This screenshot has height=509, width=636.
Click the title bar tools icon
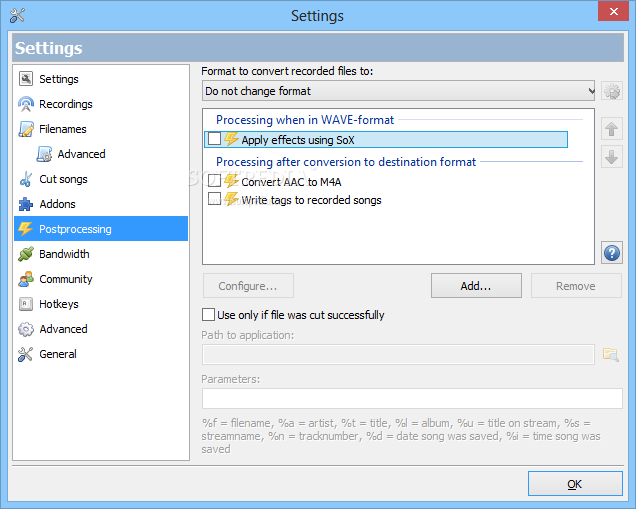17,15
